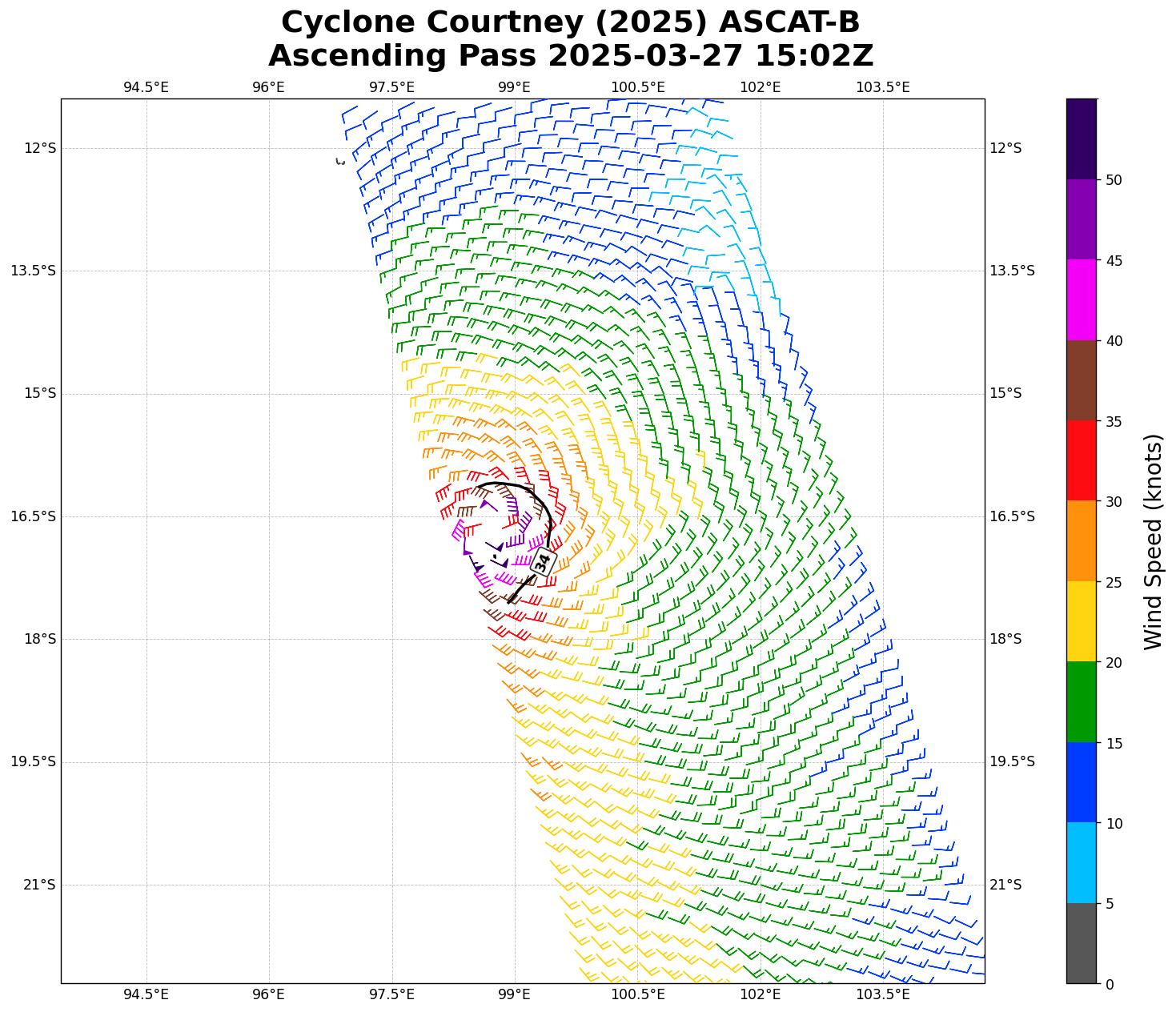Click the top axis 99°E longitude label
The height and width of the screenshot is (1012, 1176).
pyautogui.click(x=514, y=87)
